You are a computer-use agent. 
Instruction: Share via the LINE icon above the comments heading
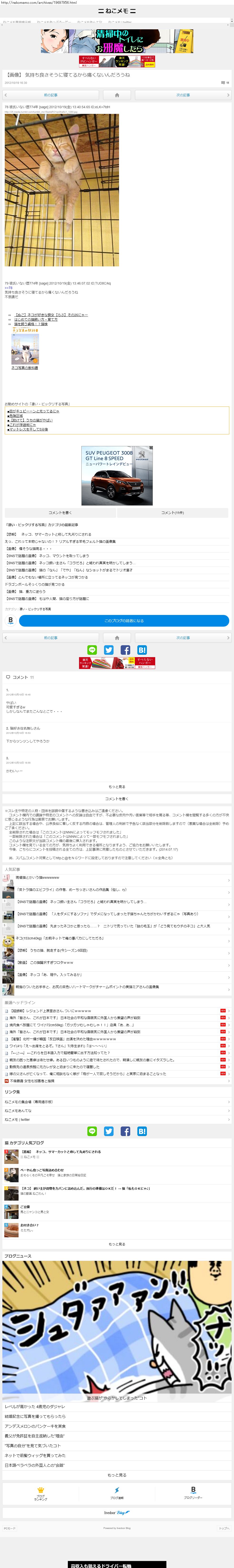(92, 650)
